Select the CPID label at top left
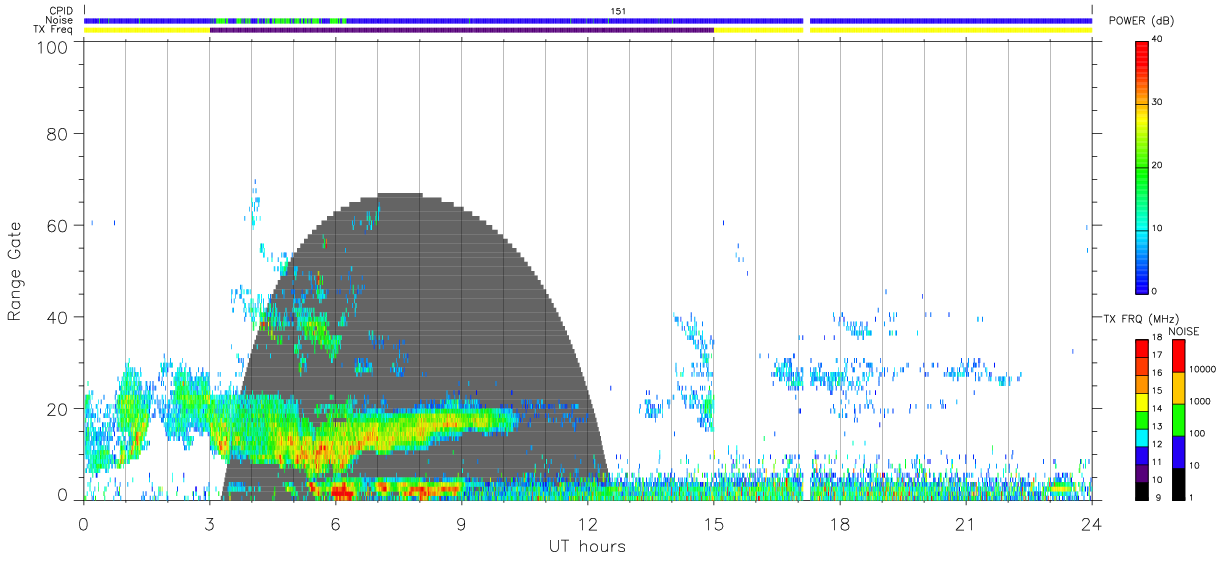This screenshot has width=1228, height=567. 62,11
